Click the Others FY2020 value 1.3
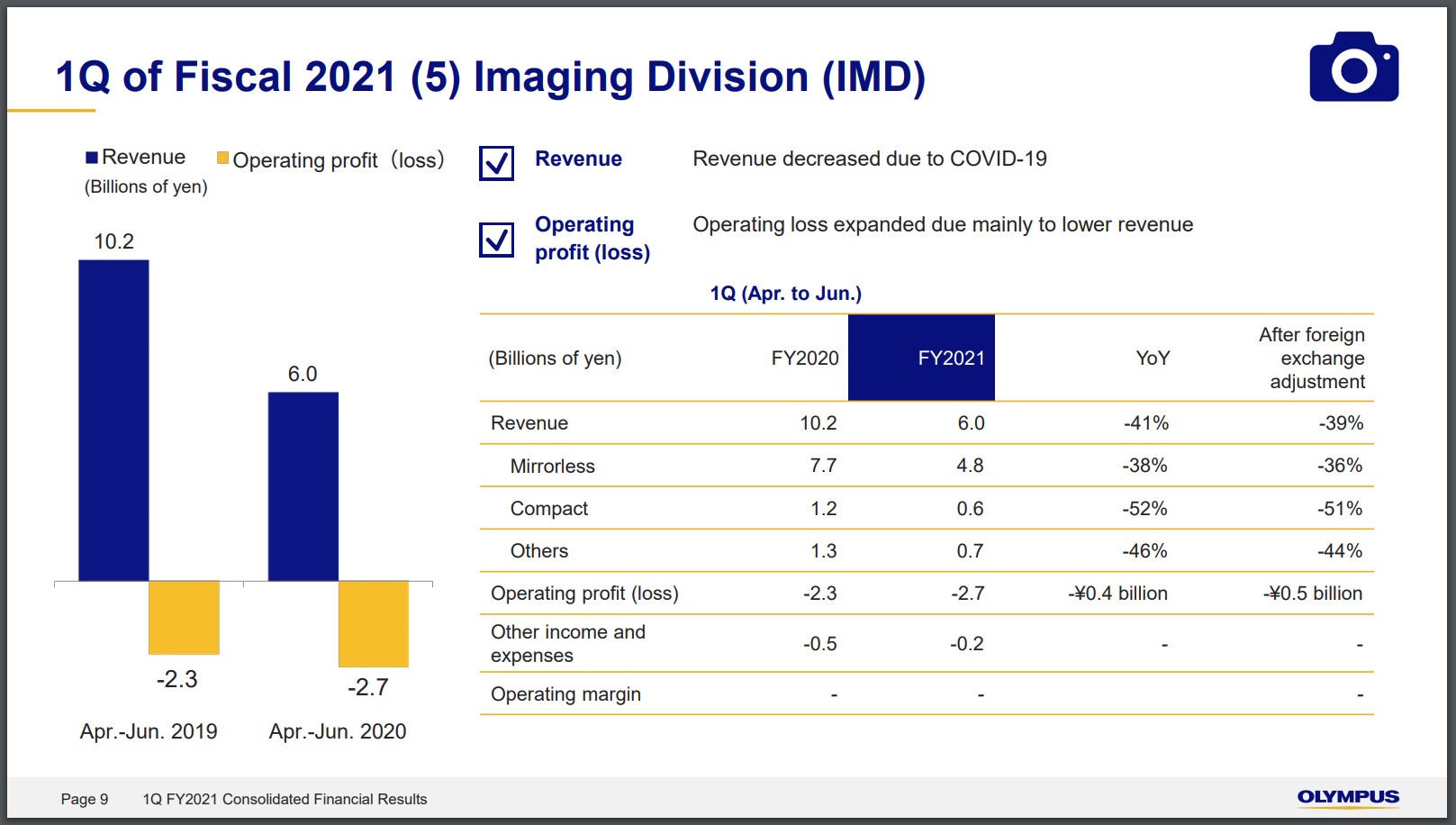This screenshot has height=825, width=1456. (823, 551)
